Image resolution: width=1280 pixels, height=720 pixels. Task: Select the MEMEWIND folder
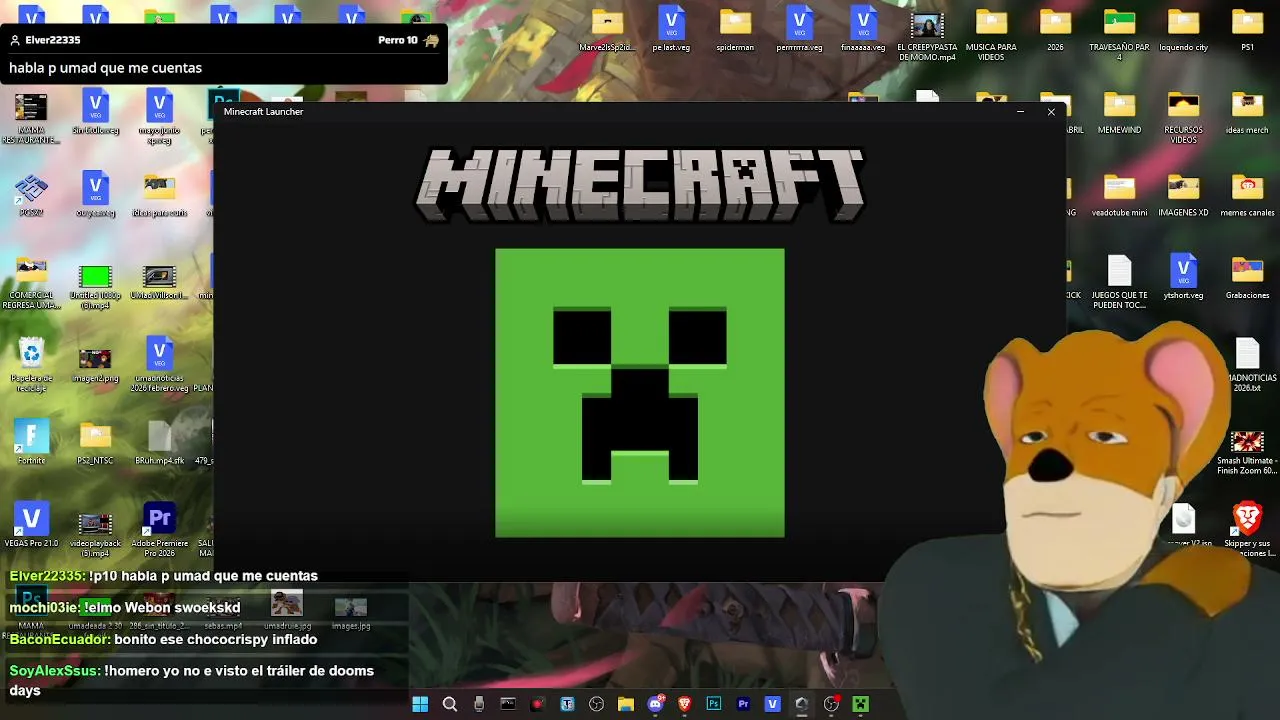pos(1119,113)
